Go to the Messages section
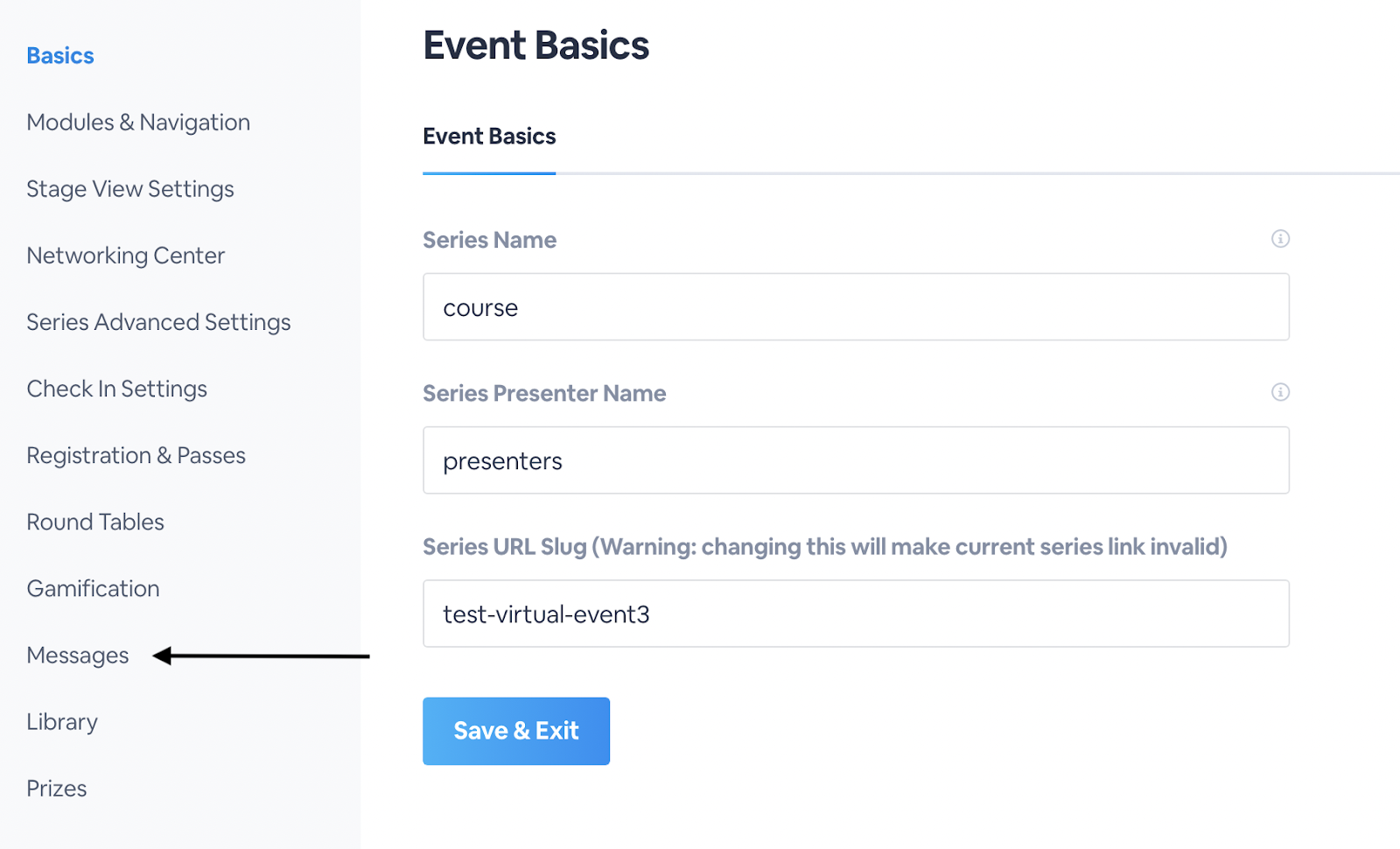Viewport: 1400px width, 849px height. point(78,656)
